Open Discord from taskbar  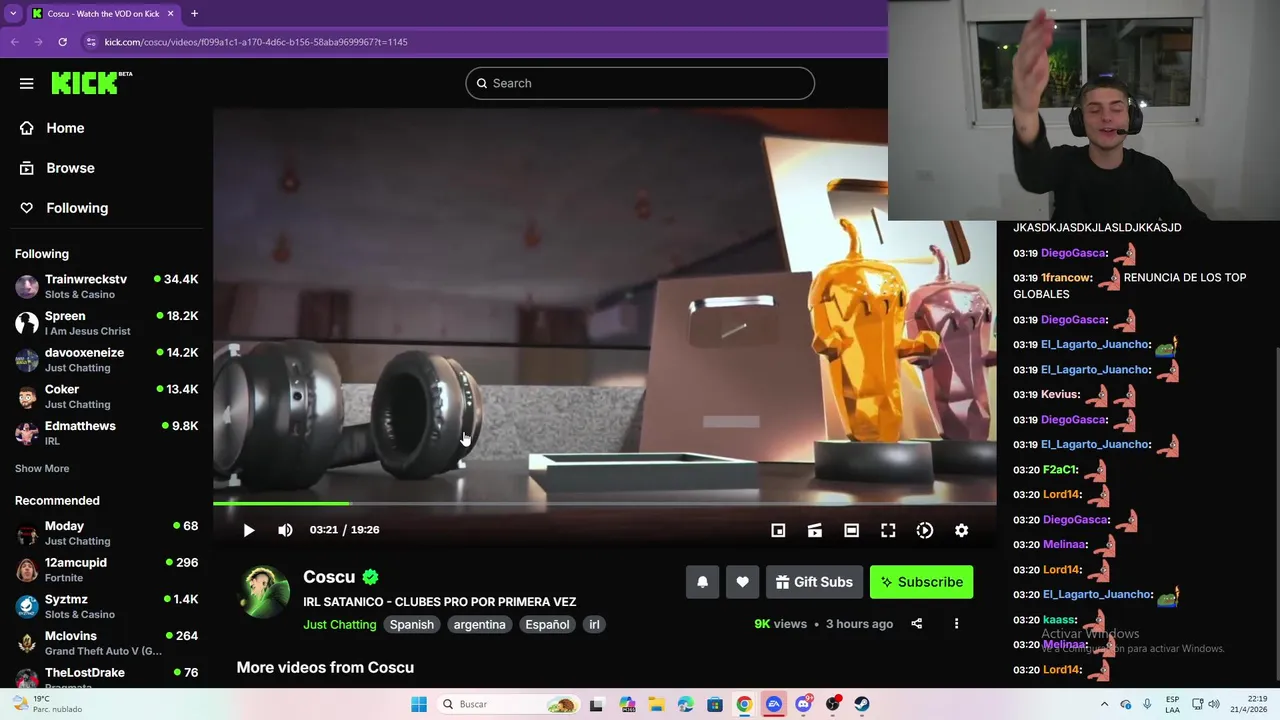pyautogui.click(x=803, y=704)
